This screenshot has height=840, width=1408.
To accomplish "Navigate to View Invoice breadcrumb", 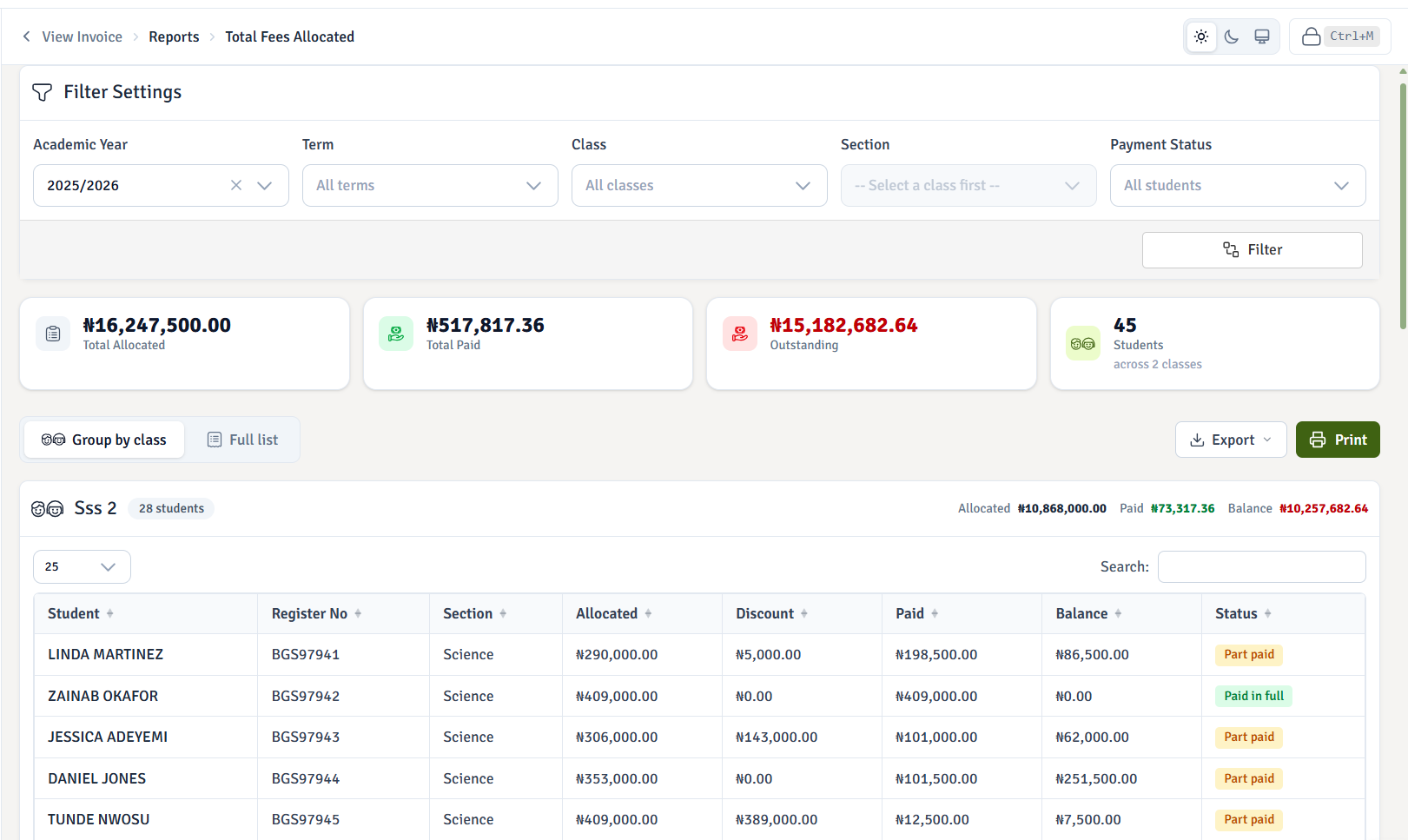I will point(83,36).
